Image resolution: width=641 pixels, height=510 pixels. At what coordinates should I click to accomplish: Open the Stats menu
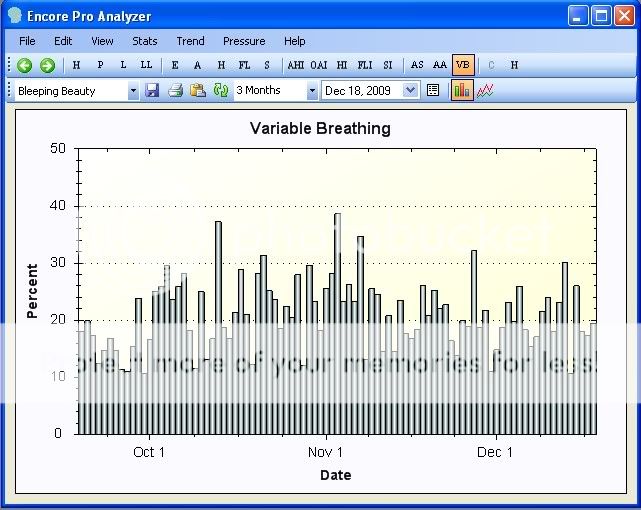click(144, 41)
